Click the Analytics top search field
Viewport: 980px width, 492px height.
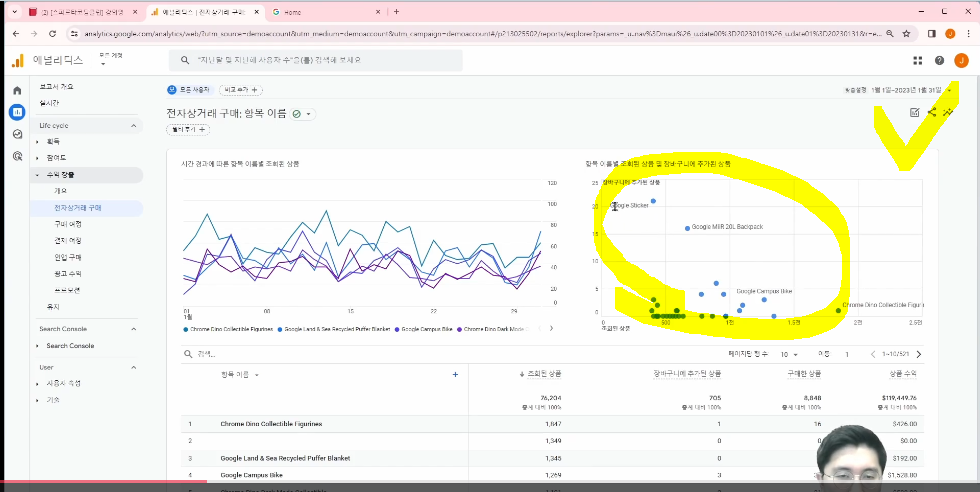[x=316, y=60]
